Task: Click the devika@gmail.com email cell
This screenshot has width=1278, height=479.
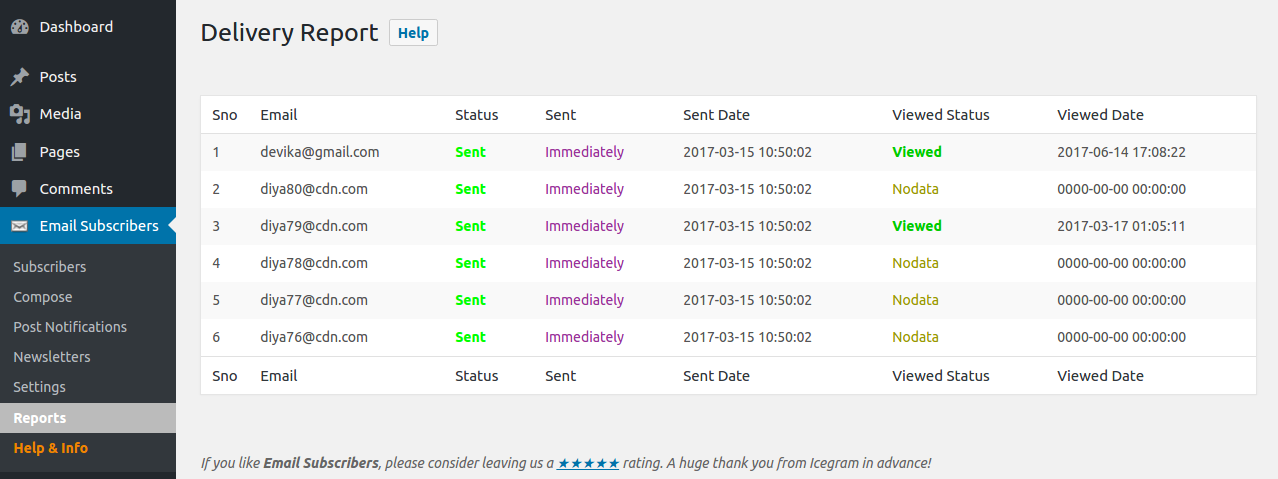Action: (x=320, y=152)
